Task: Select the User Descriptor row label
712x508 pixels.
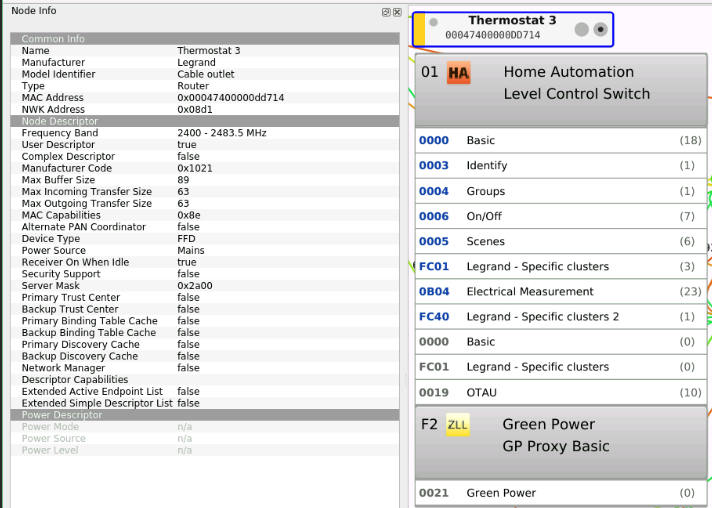Action: point(58,144)
